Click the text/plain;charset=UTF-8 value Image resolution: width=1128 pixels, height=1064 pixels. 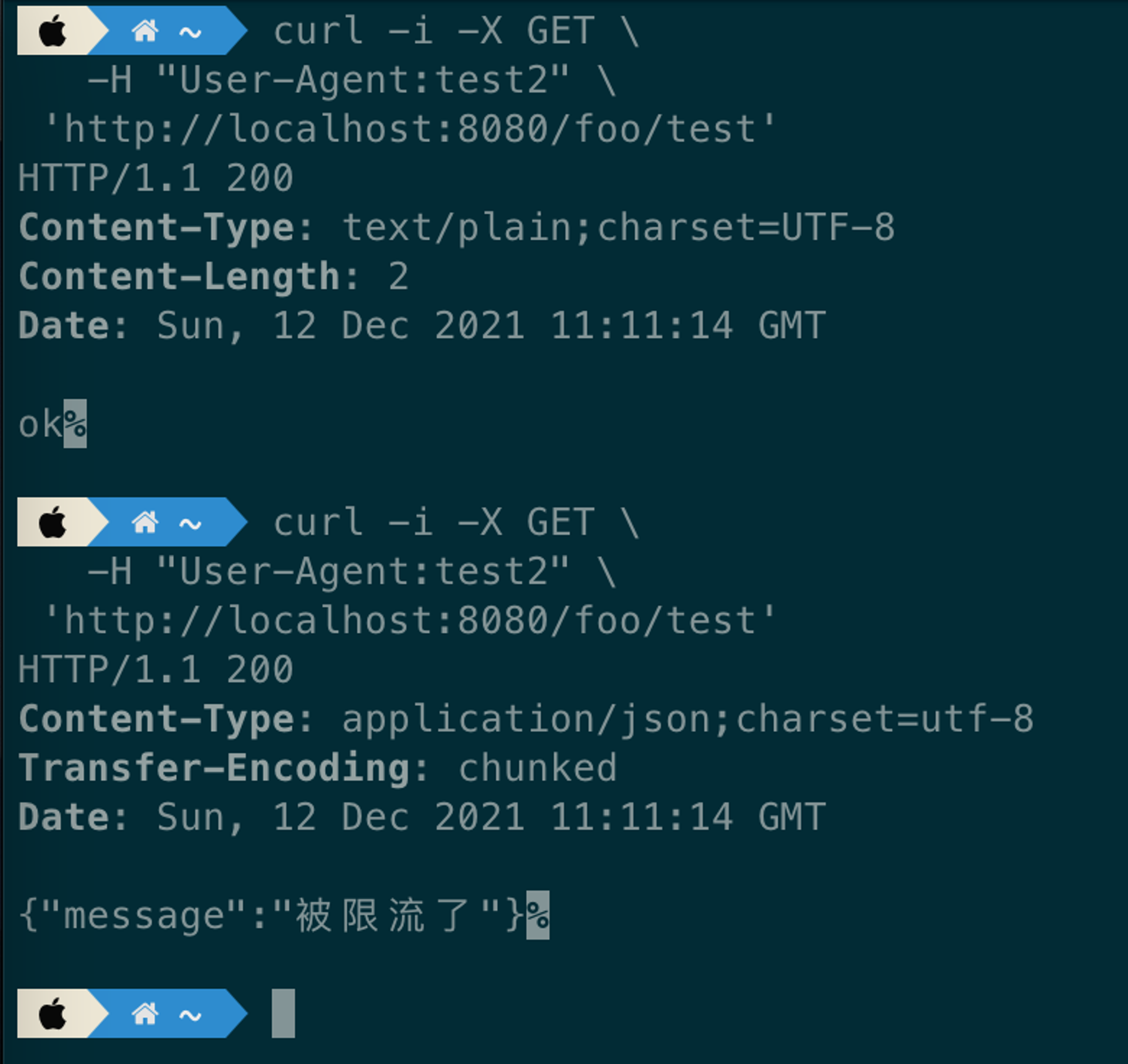click(x=619, y=228)
